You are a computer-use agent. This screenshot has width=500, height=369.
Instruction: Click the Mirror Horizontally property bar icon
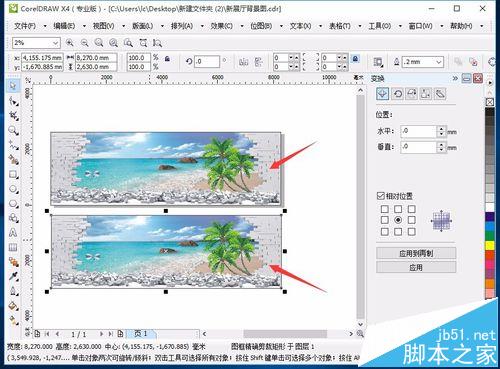coord(244,62)
